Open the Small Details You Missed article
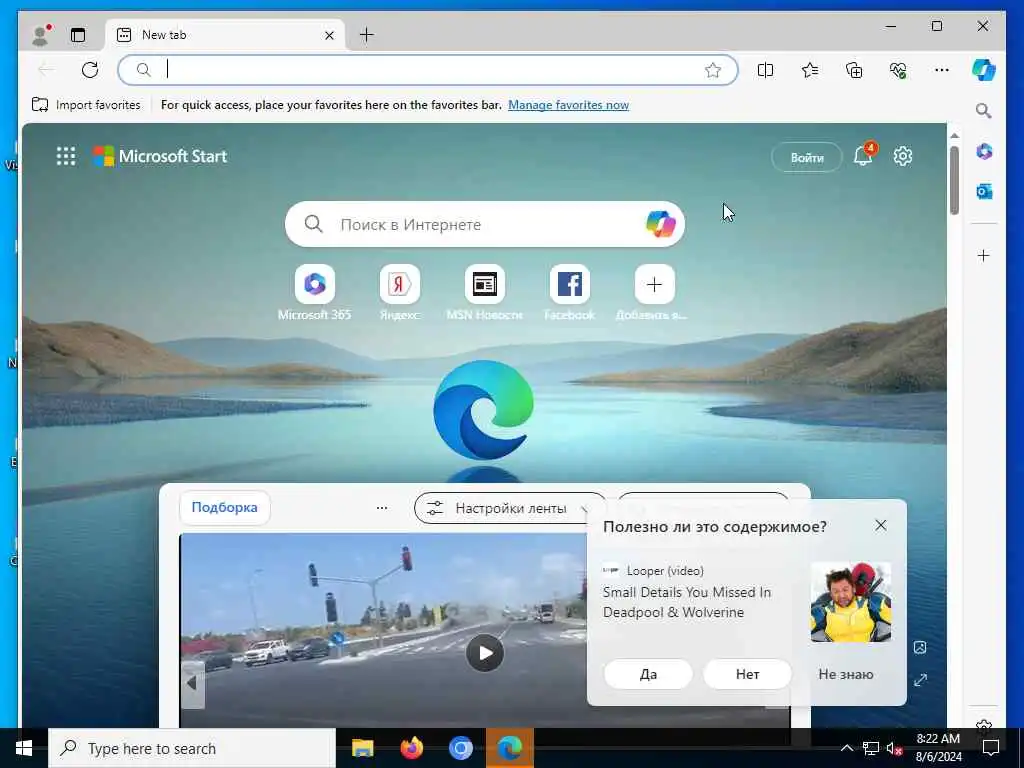Image resolution: width=1024 pixels, height=768 pixels. pos(686,602)
